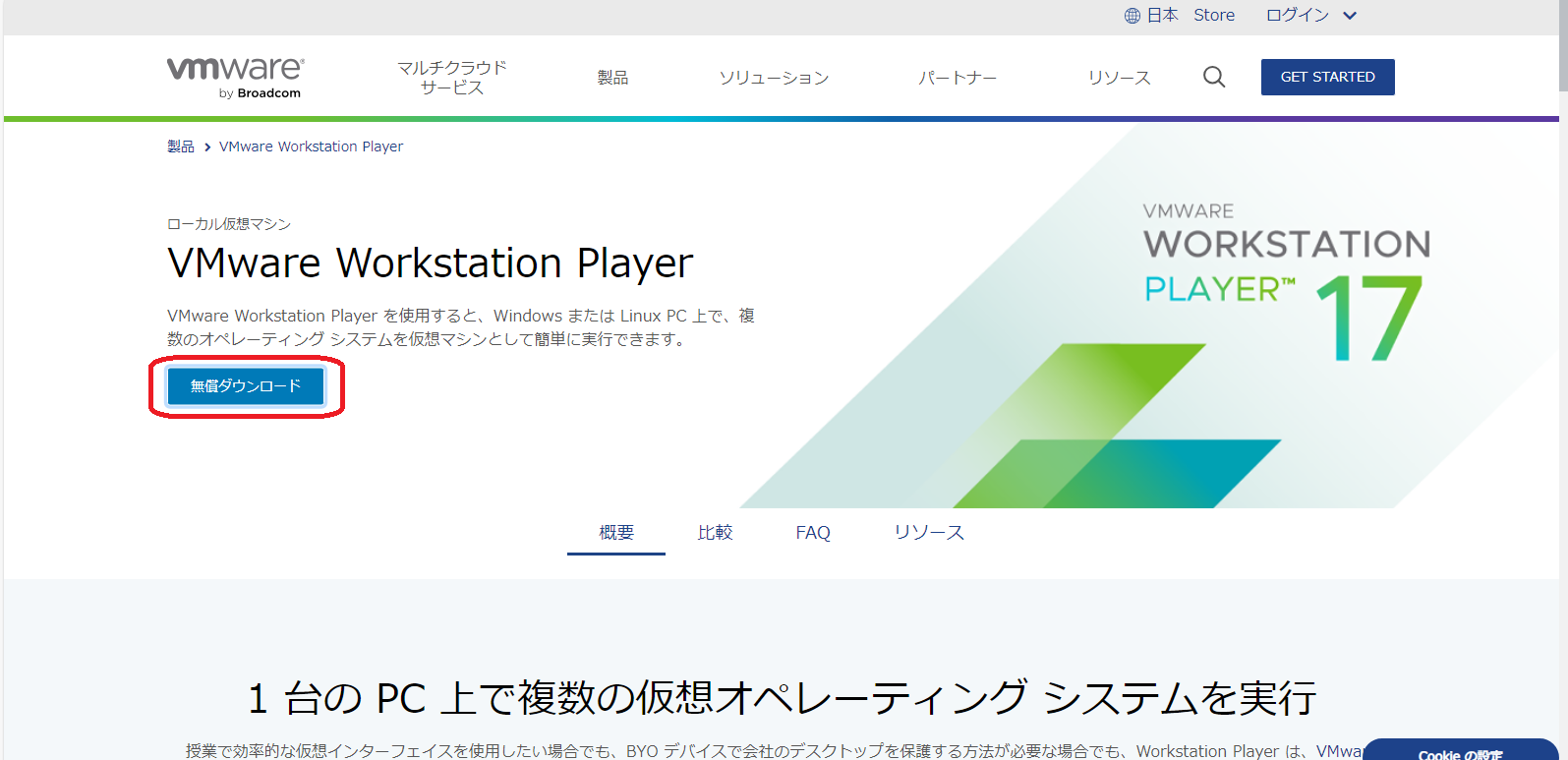Open the Store link
Viewport: 1568px width, 760px height.
click(x=1214, y=16)
